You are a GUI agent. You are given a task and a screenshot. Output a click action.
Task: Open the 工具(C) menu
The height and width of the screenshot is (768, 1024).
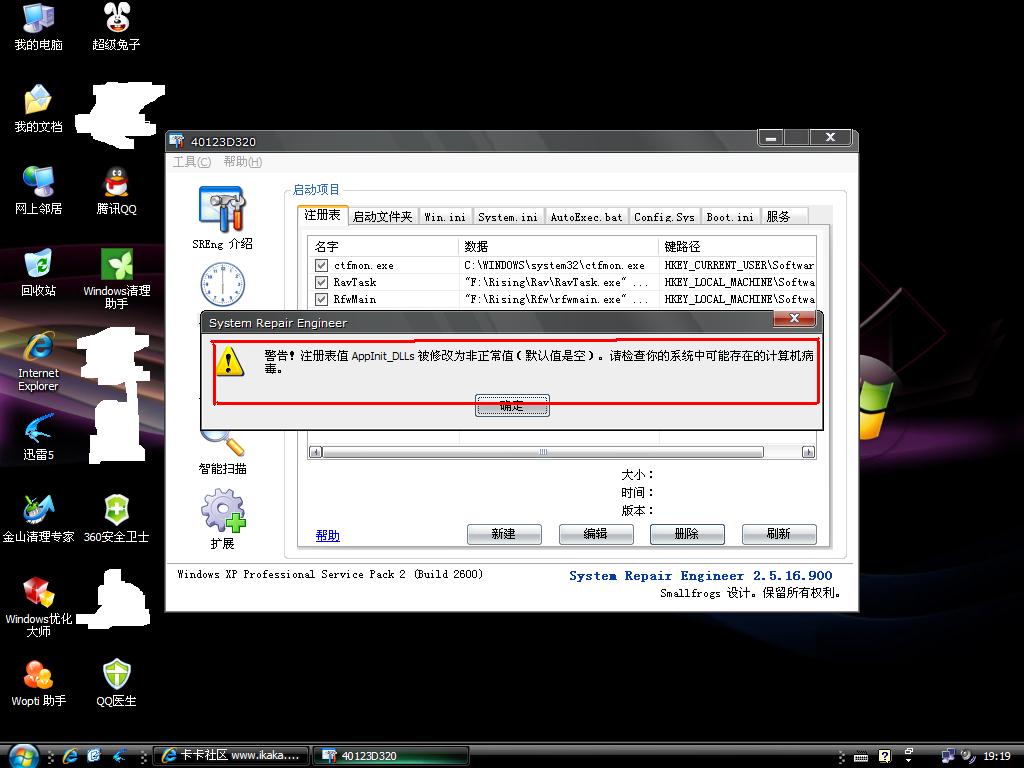[192, 161]
